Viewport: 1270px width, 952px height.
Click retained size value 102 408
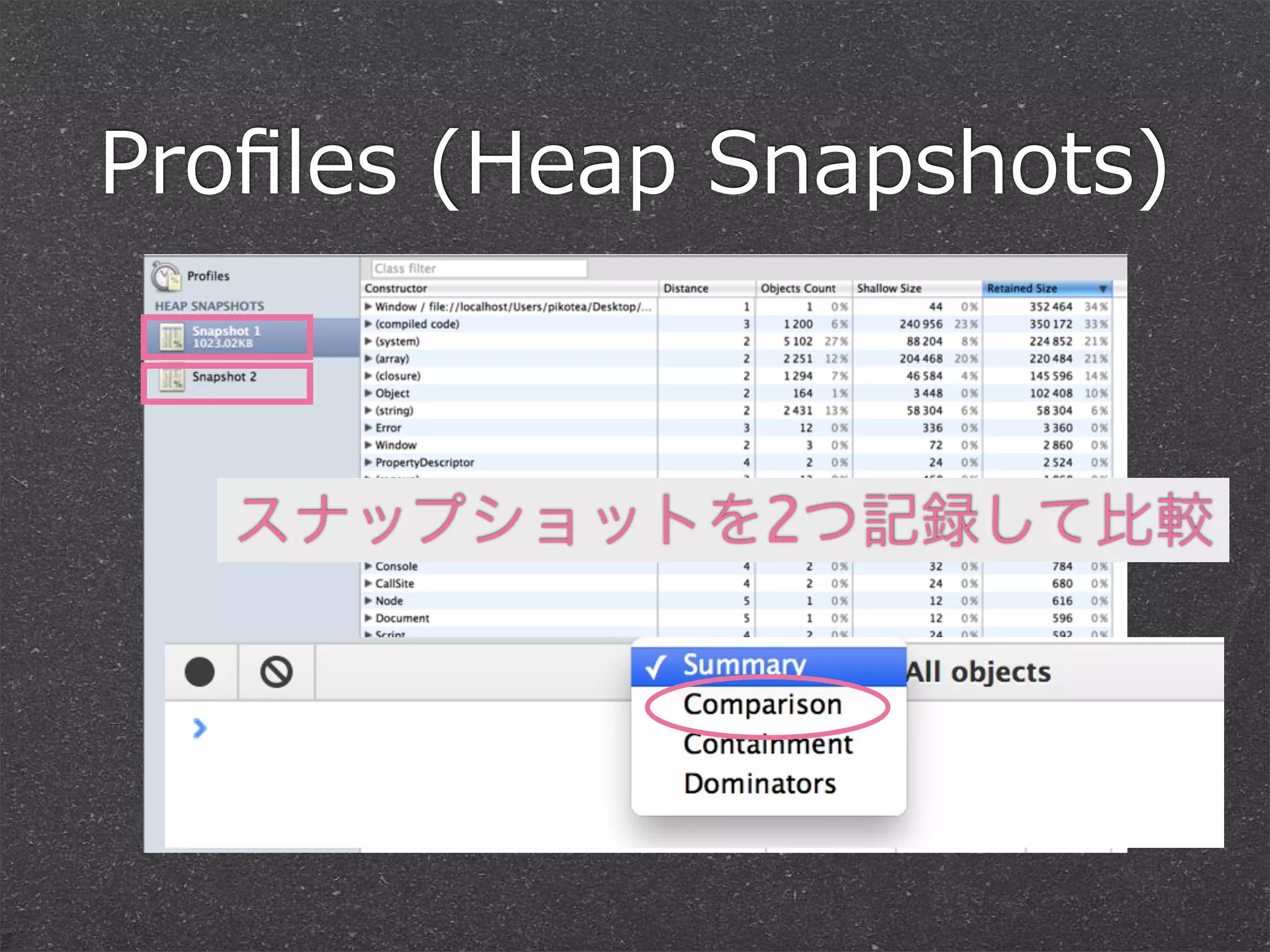tap(1050, 394)
